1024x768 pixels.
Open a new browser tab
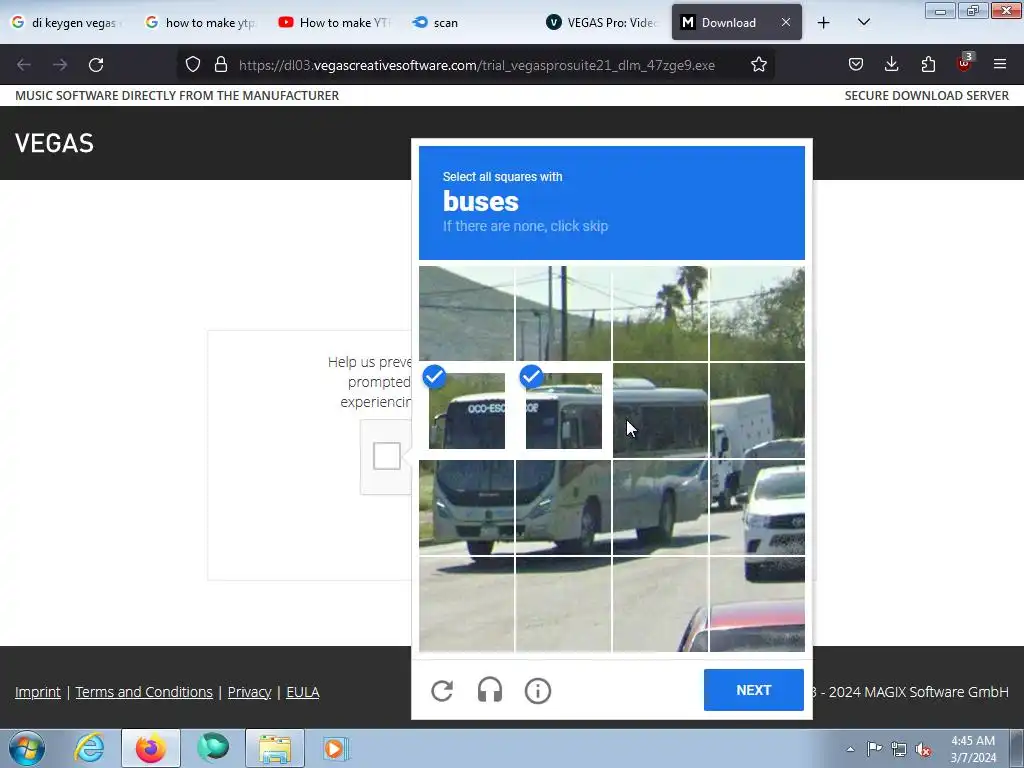tap(824, 23)
